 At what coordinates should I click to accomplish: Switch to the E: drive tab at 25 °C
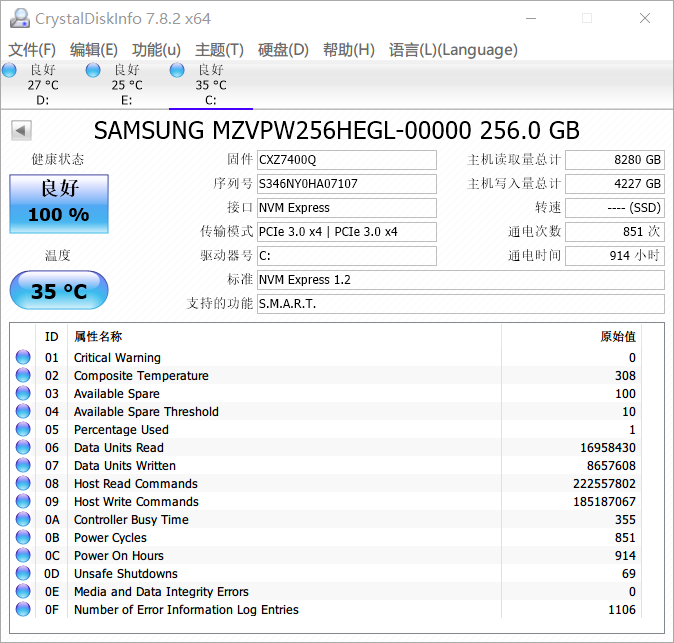point(127,85)
